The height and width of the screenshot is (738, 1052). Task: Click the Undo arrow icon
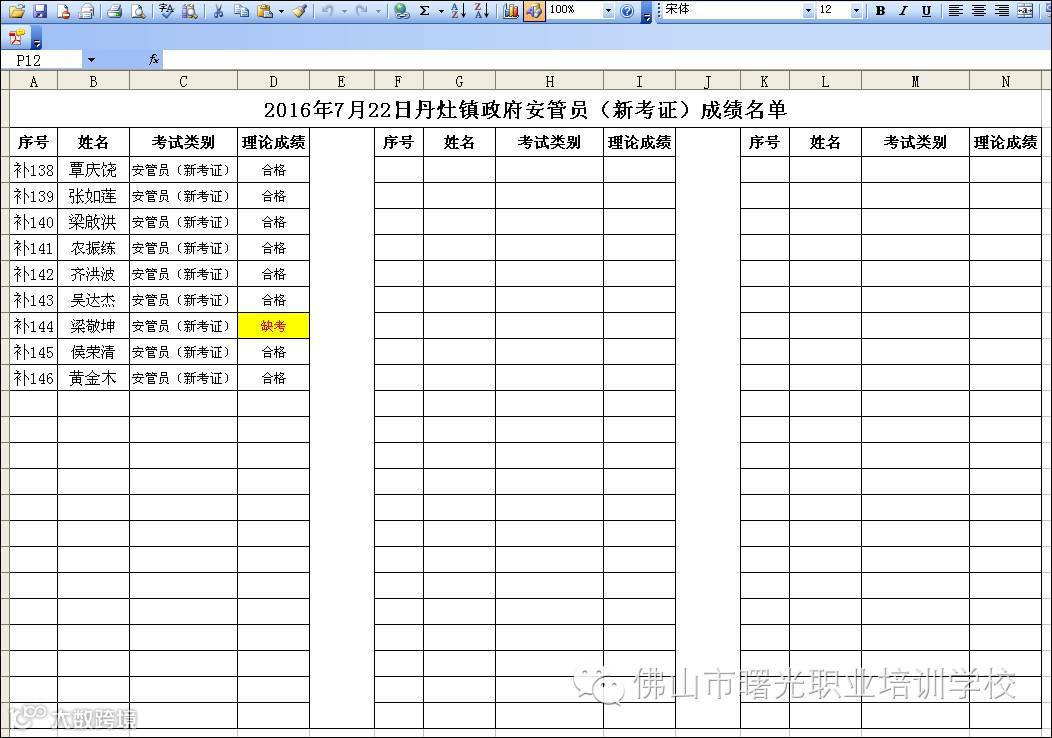tap(327, 11)
